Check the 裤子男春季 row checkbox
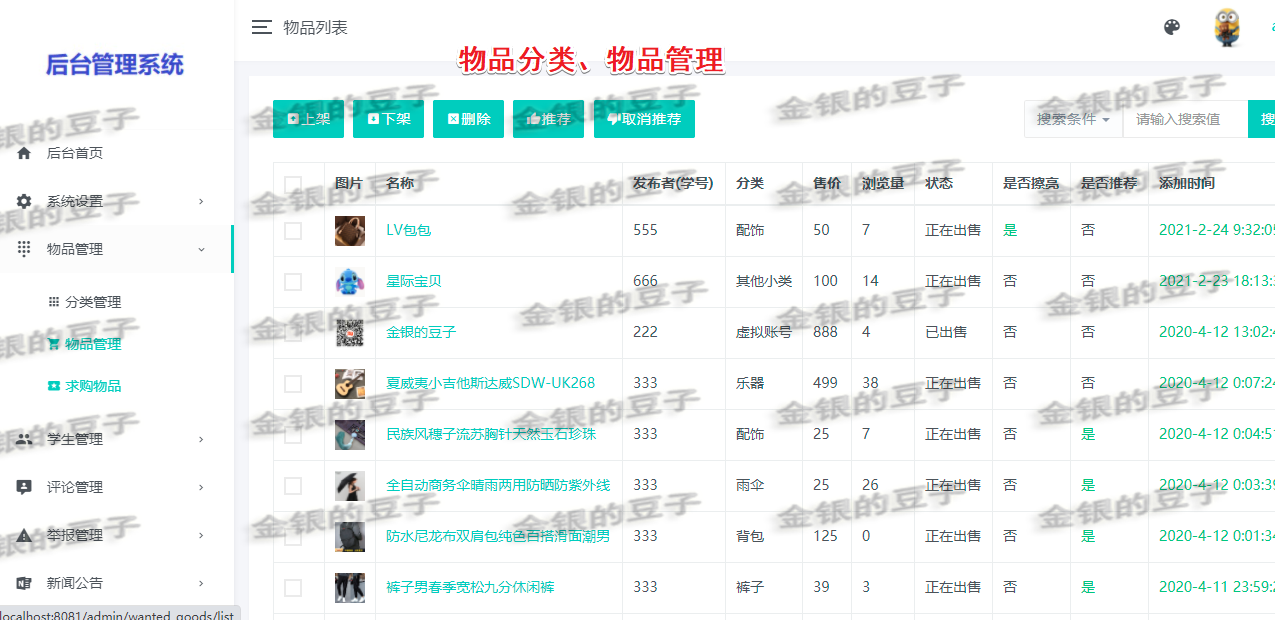The image size is (1275, 620). (x=293, y=587)
